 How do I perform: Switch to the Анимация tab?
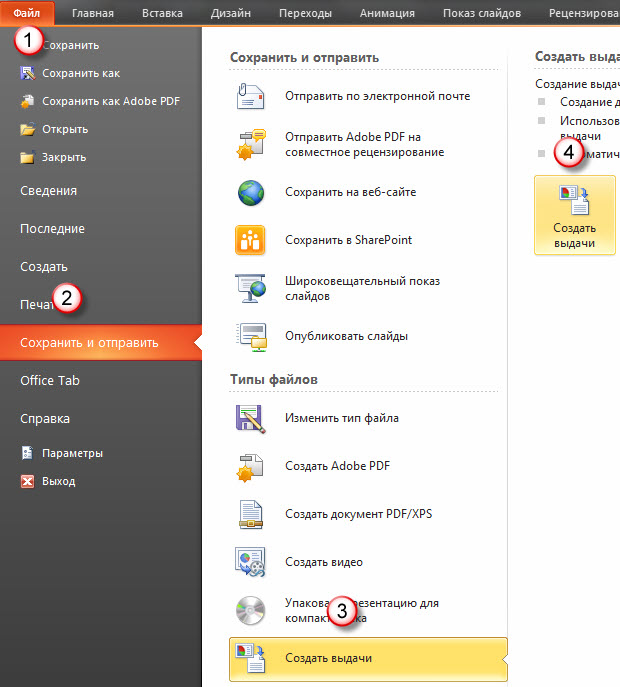click(x=387, y=13)
